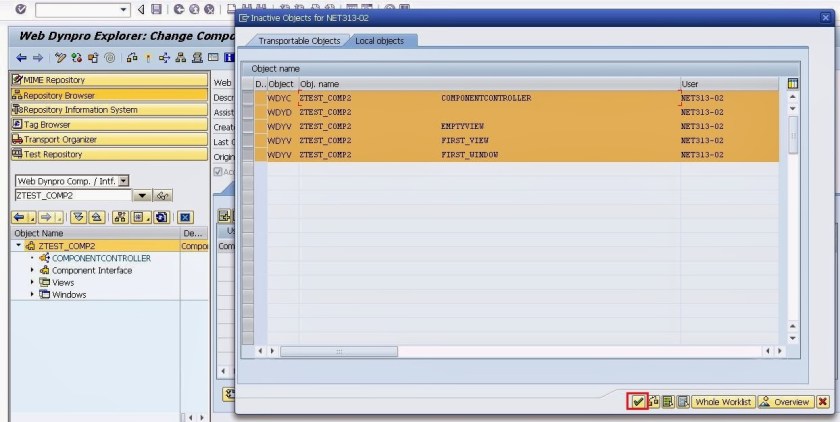Open the MIME Repository panel
The image size is (840, 422).
[x=109, y=80]
